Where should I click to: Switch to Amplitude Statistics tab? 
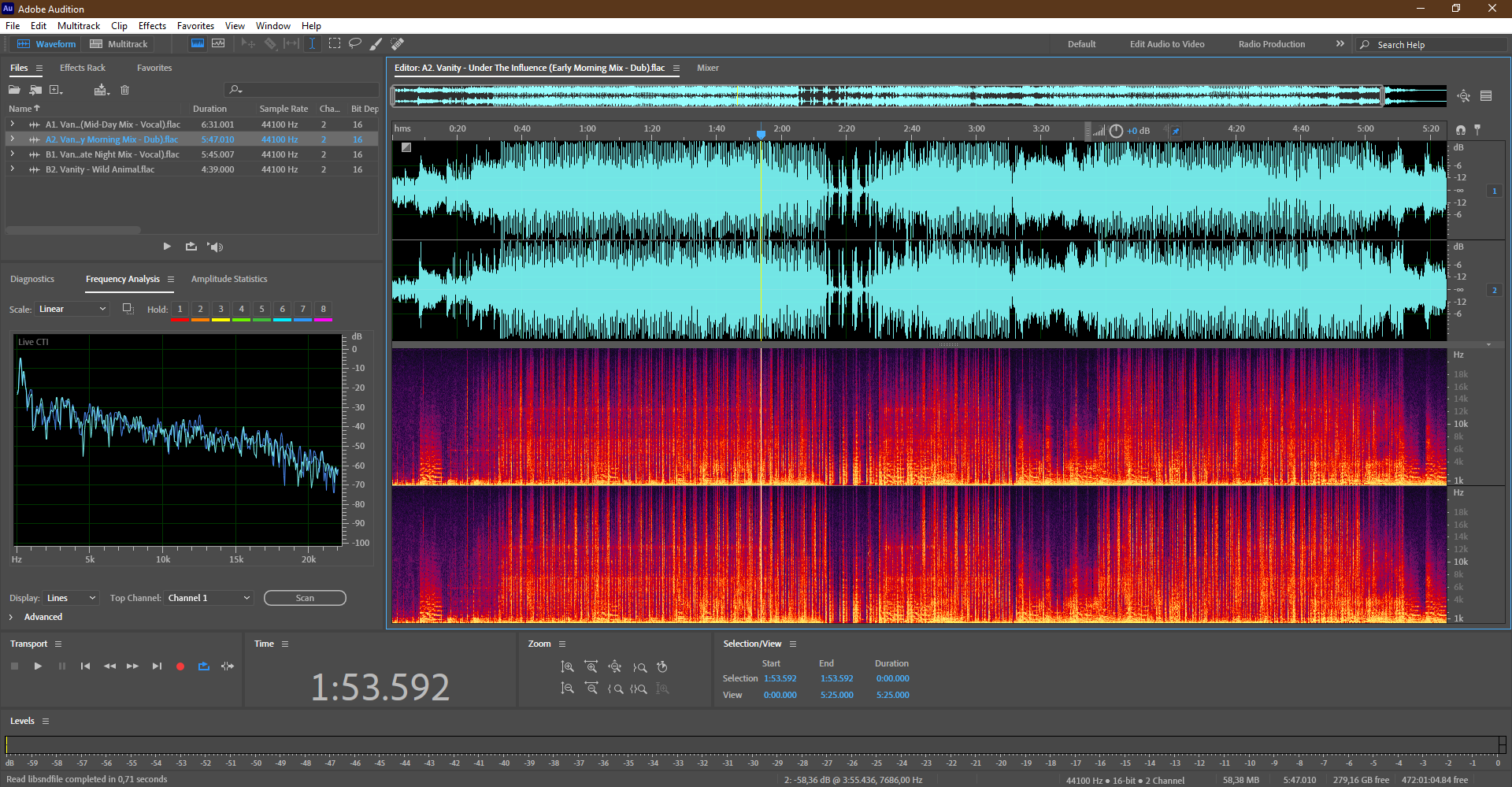pos(229,279)
